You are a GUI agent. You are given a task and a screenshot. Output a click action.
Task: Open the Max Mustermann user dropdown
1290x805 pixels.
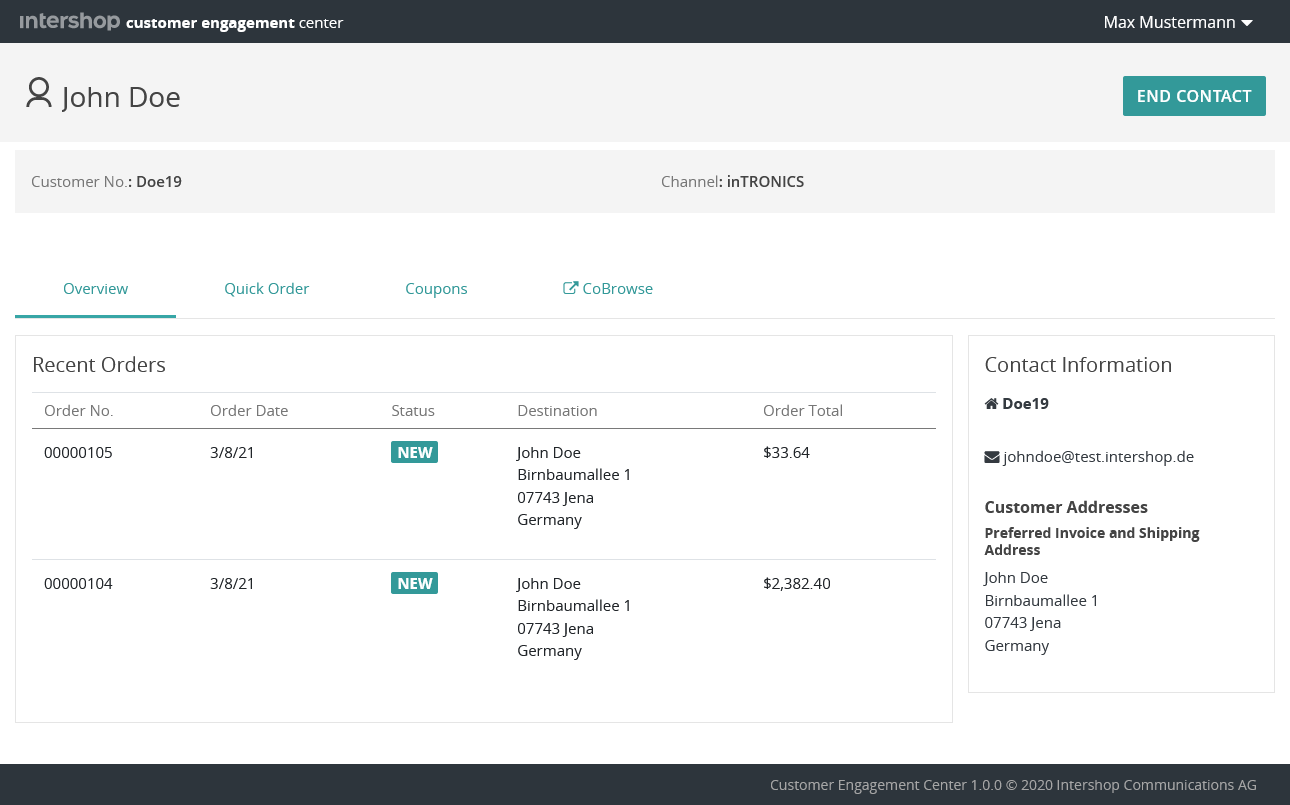tap(1178, 22)
